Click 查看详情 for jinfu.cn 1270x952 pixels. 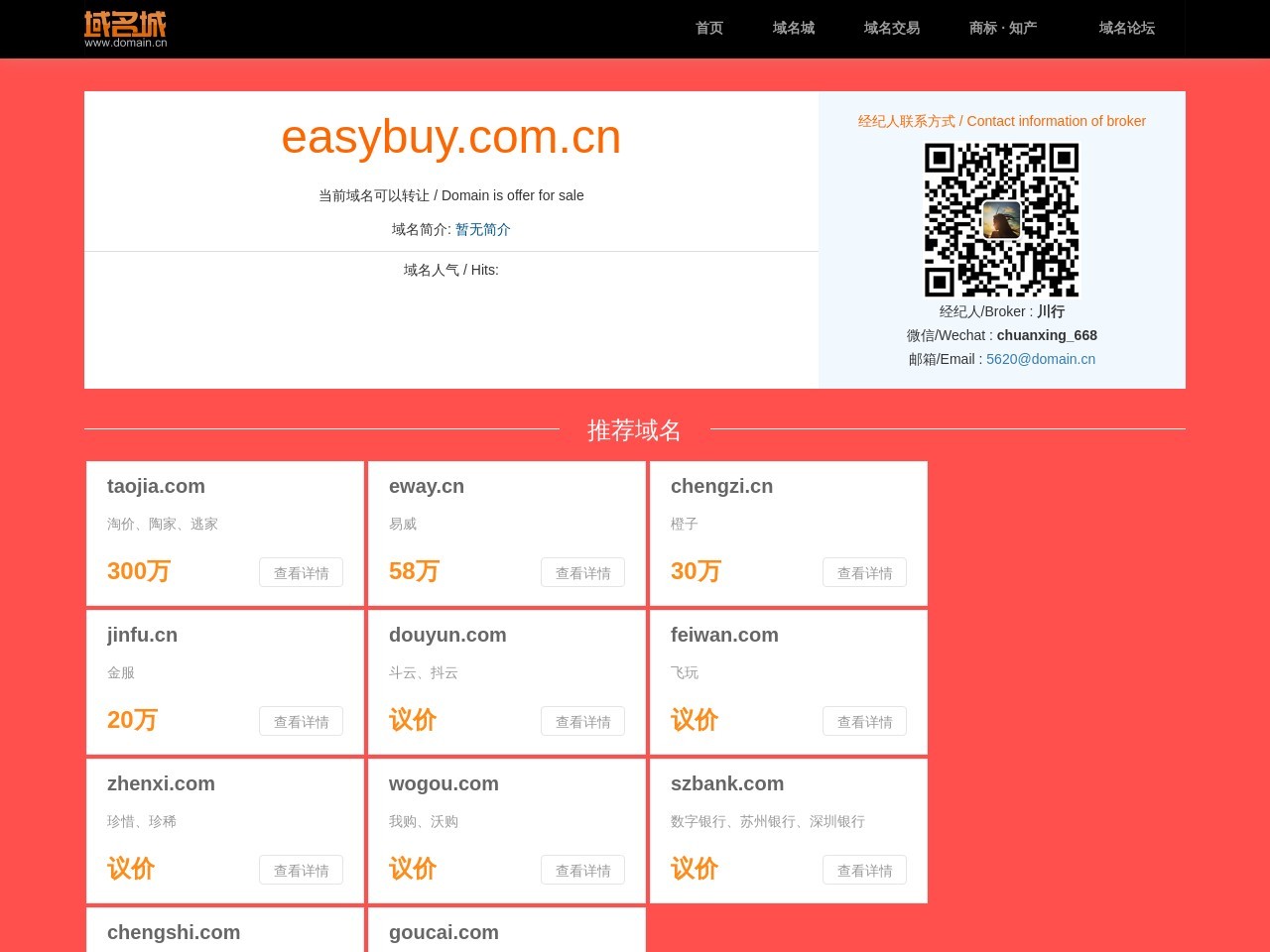coord(301,721)
